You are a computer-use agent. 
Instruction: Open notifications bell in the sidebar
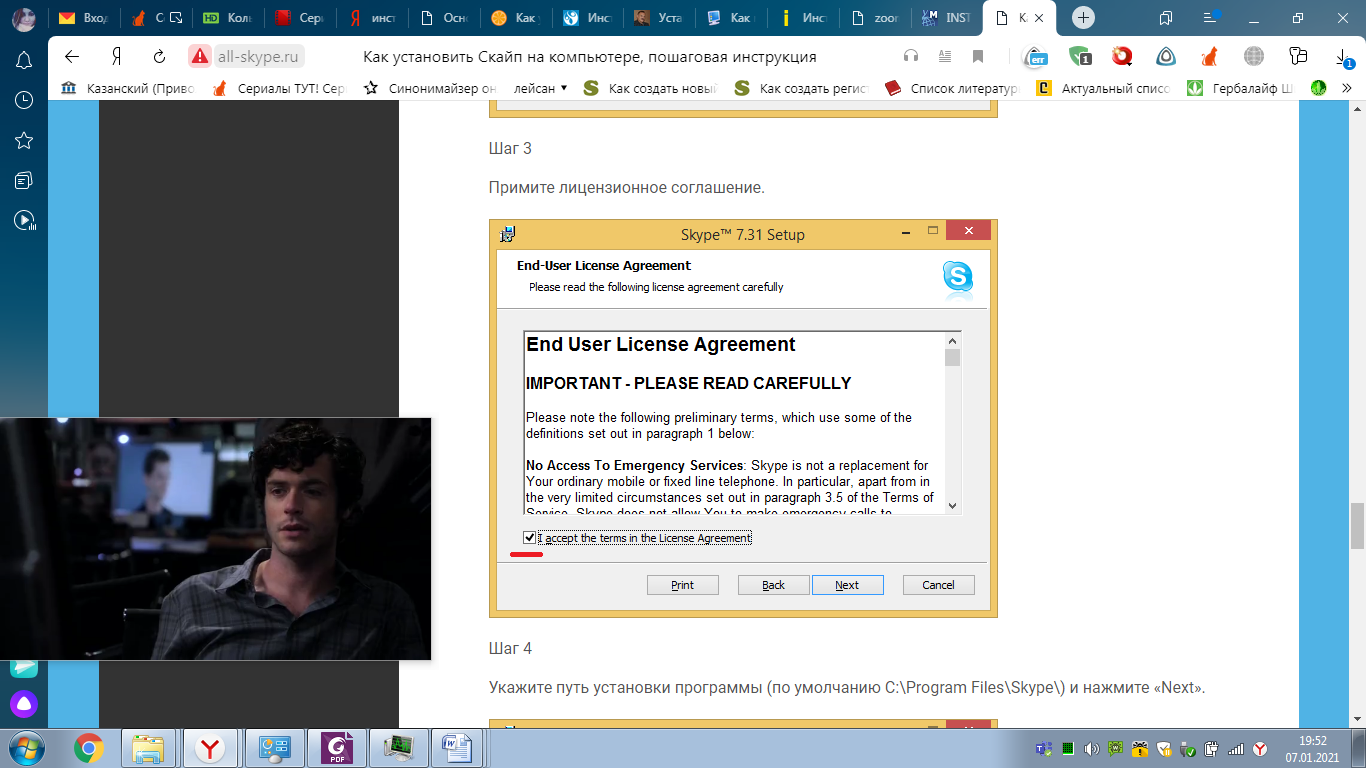pos(24,61)
